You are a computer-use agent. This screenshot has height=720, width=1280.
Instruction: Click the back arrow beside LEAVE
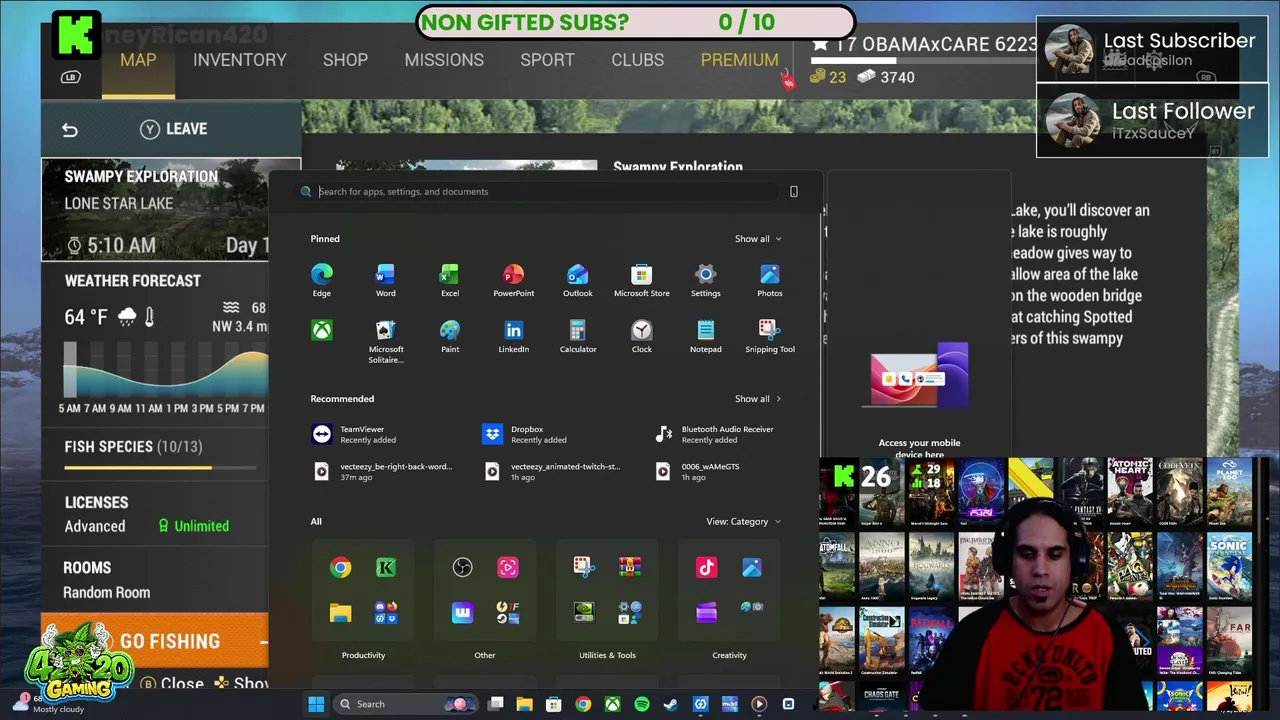69,130
